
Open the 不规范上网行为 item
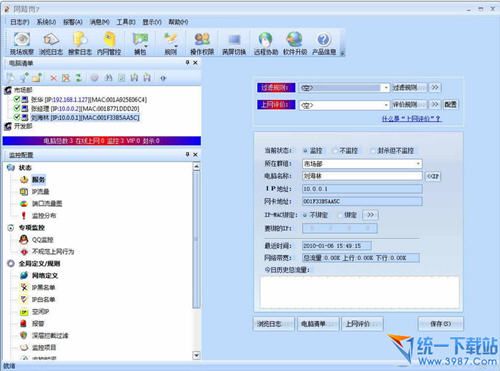[x=53, y=251]
